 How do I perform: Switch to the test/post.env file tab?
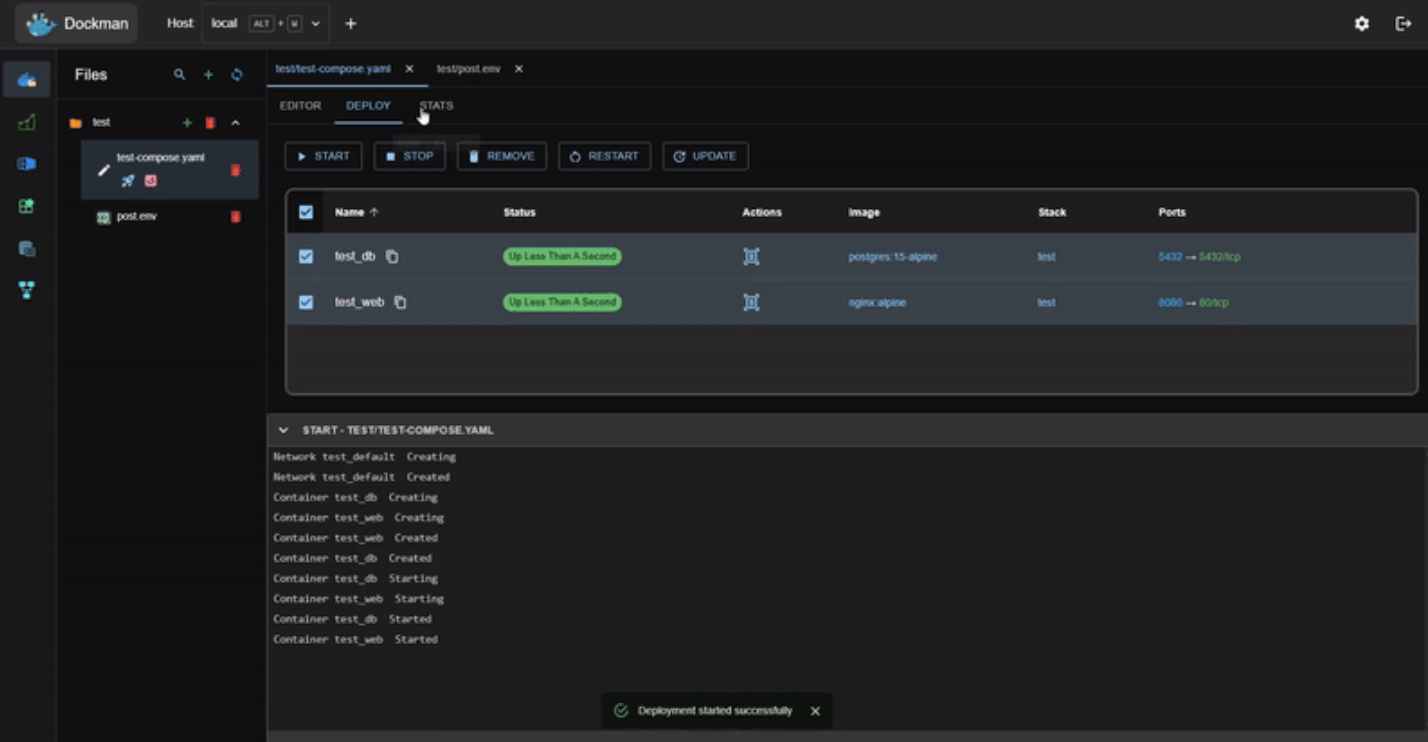468,69
